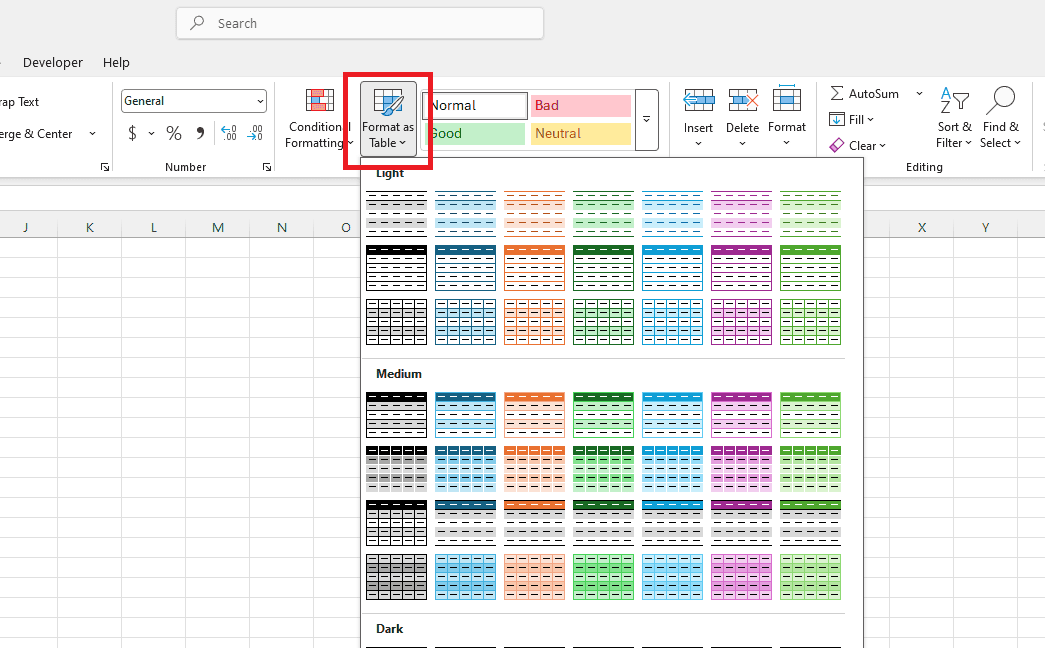1045x648 pixels.
Task: Open the Format as Table gallery
Action: pyautogui.click(x=389, y=119)
